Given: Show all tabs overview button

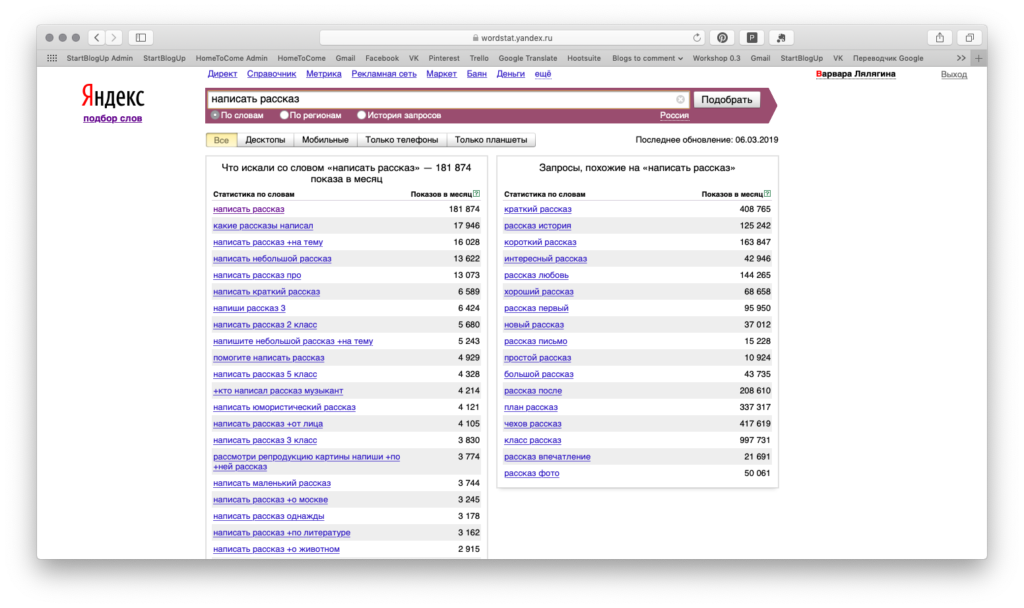Looking at the screenshot, I should 970,38.
